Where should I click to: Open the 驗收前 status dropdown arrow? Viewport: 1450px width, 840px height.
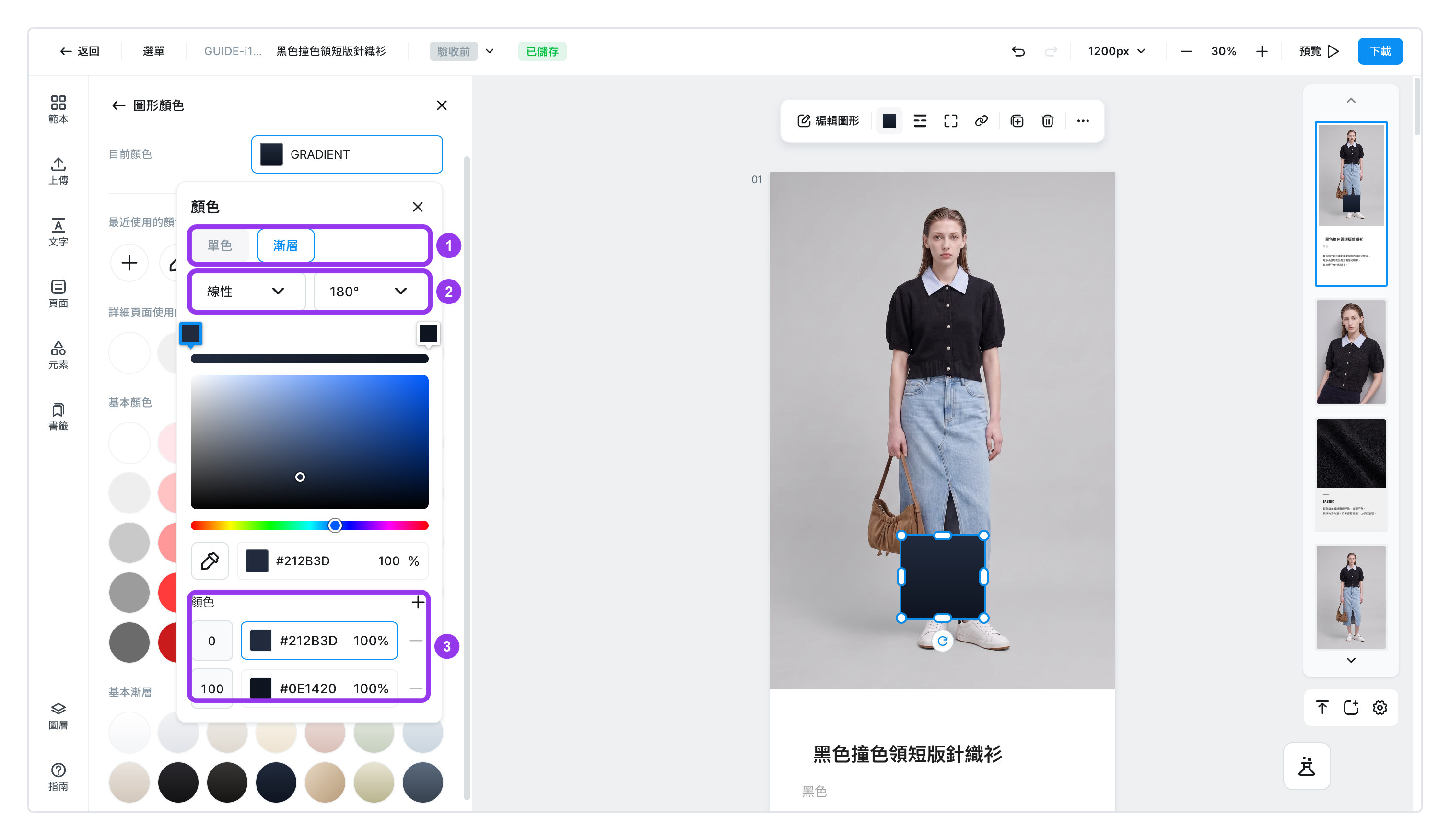(x=490, y=51)
